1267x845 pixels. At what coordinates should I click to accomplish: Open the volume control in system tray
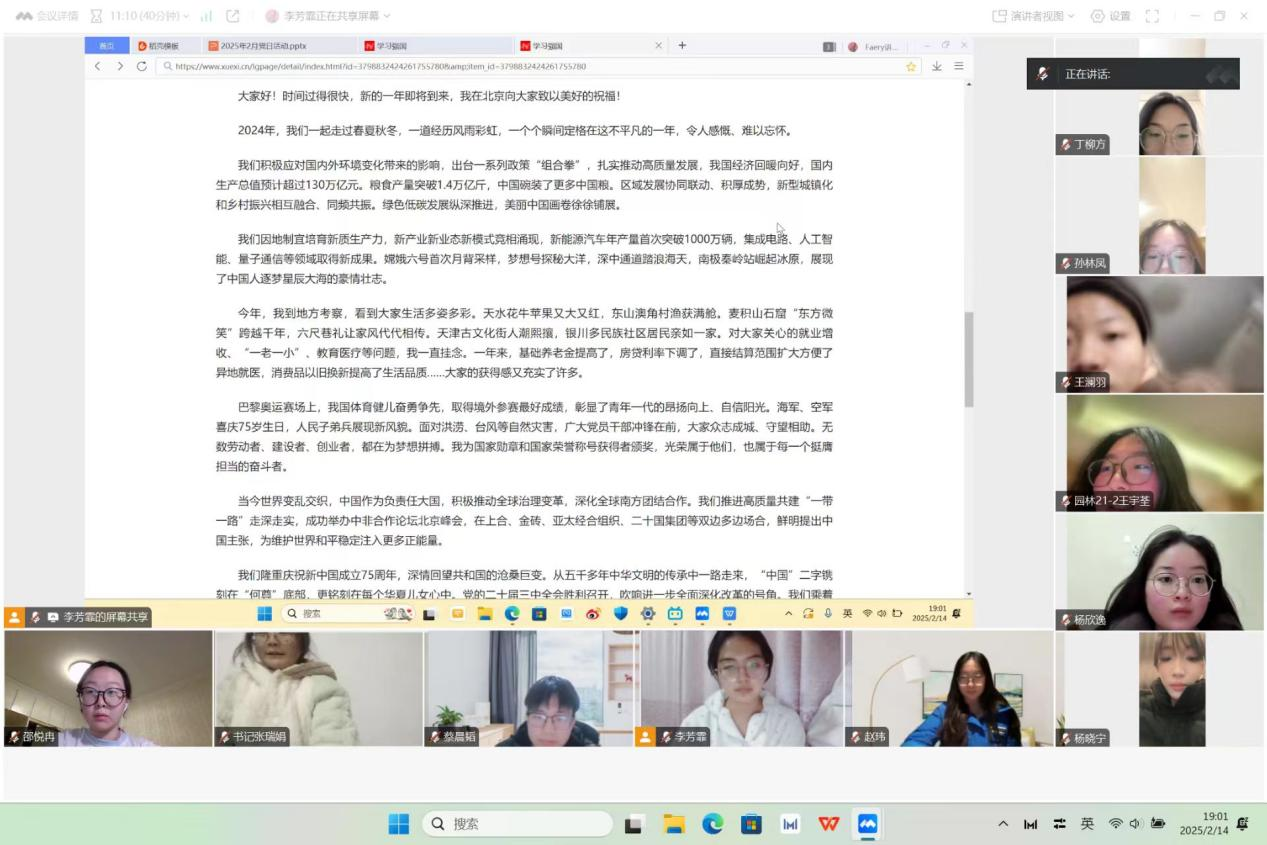click(x=1136, y=824)
